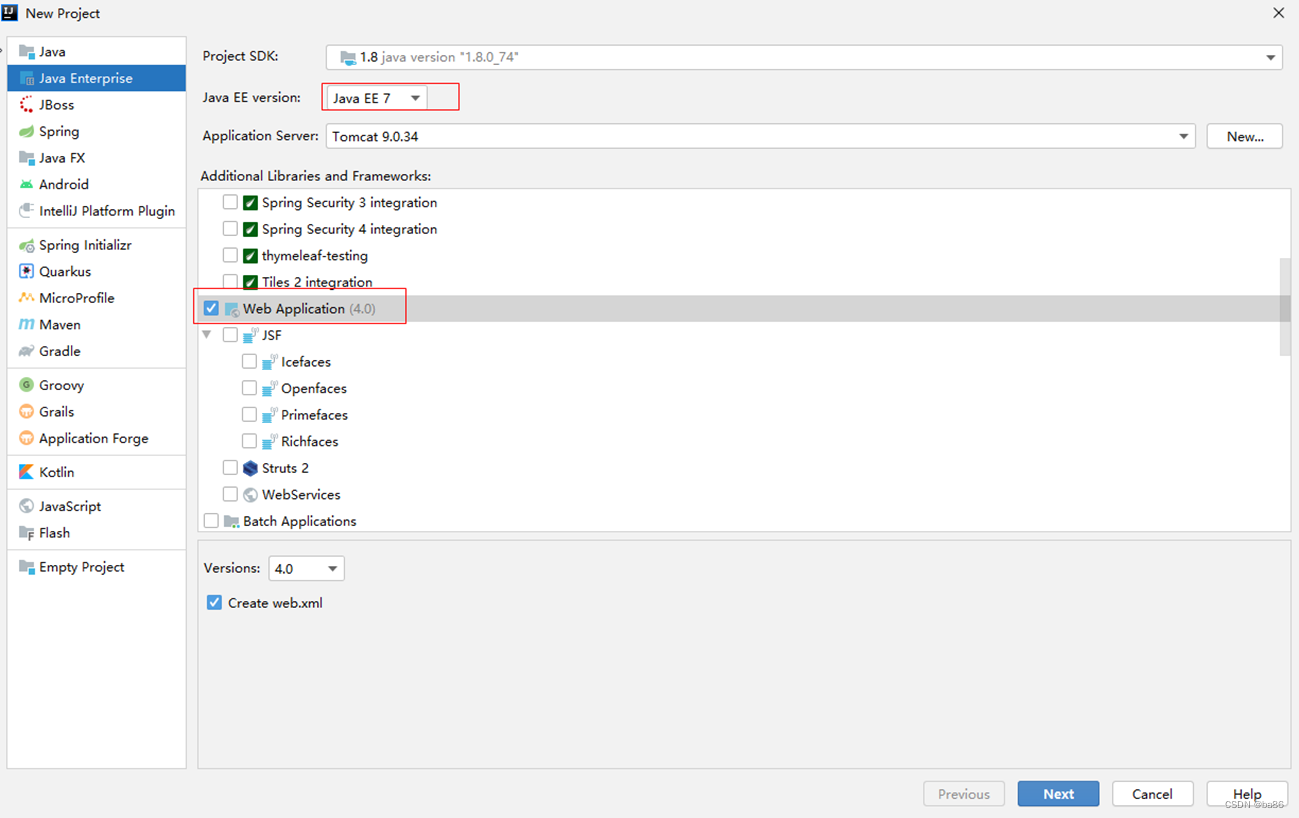1299x818 pixels.
Task: Click the Quarkus icon
Action: 27,271
